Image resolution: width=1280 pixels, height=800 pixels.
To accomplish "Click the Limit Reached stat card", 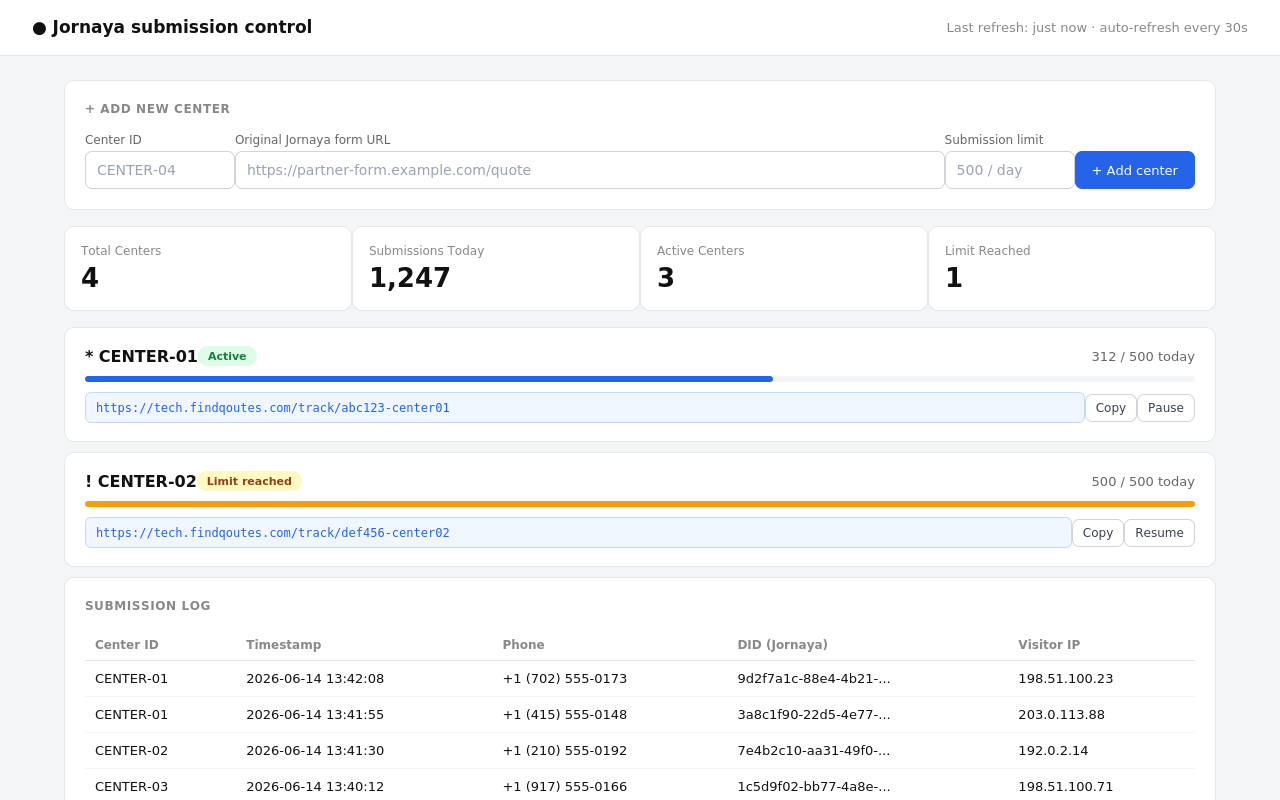I will click(x=1072, y=269).
